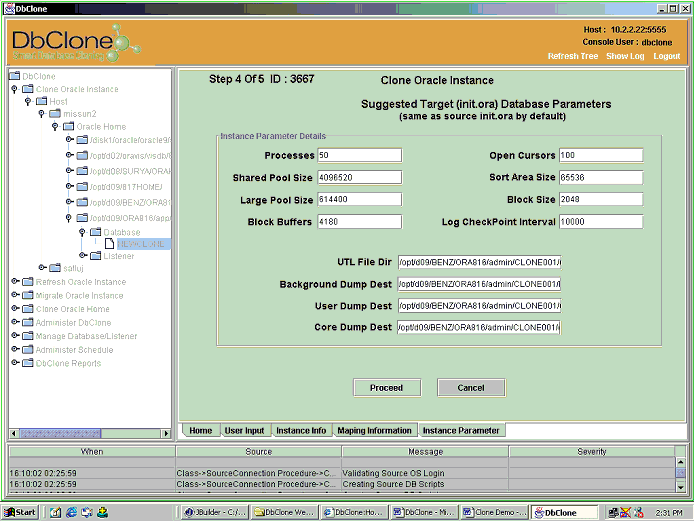Click folder icon beside Manage Database/Listener
The image size is (694, 521).
28,336
